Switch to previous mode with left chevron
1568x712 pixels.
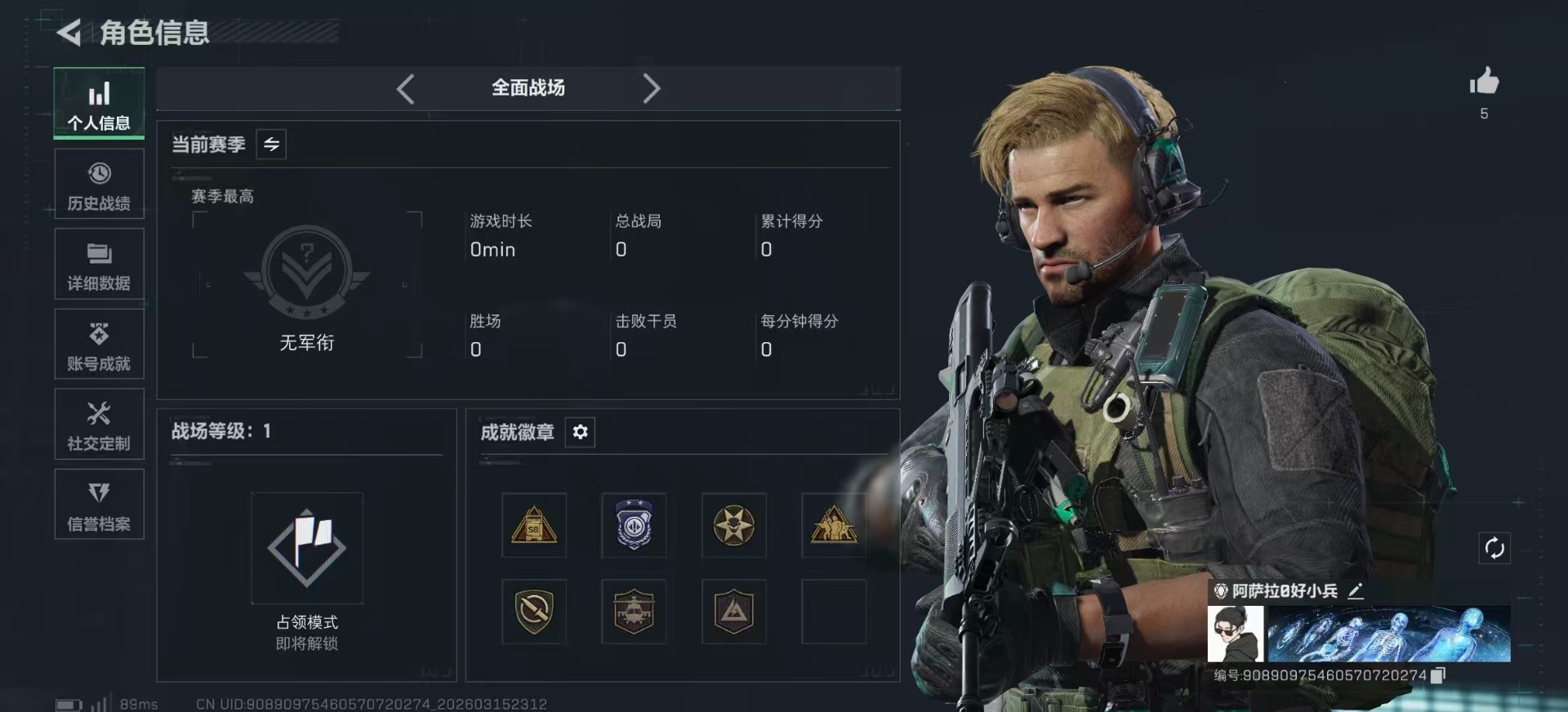tap(405, 88)
